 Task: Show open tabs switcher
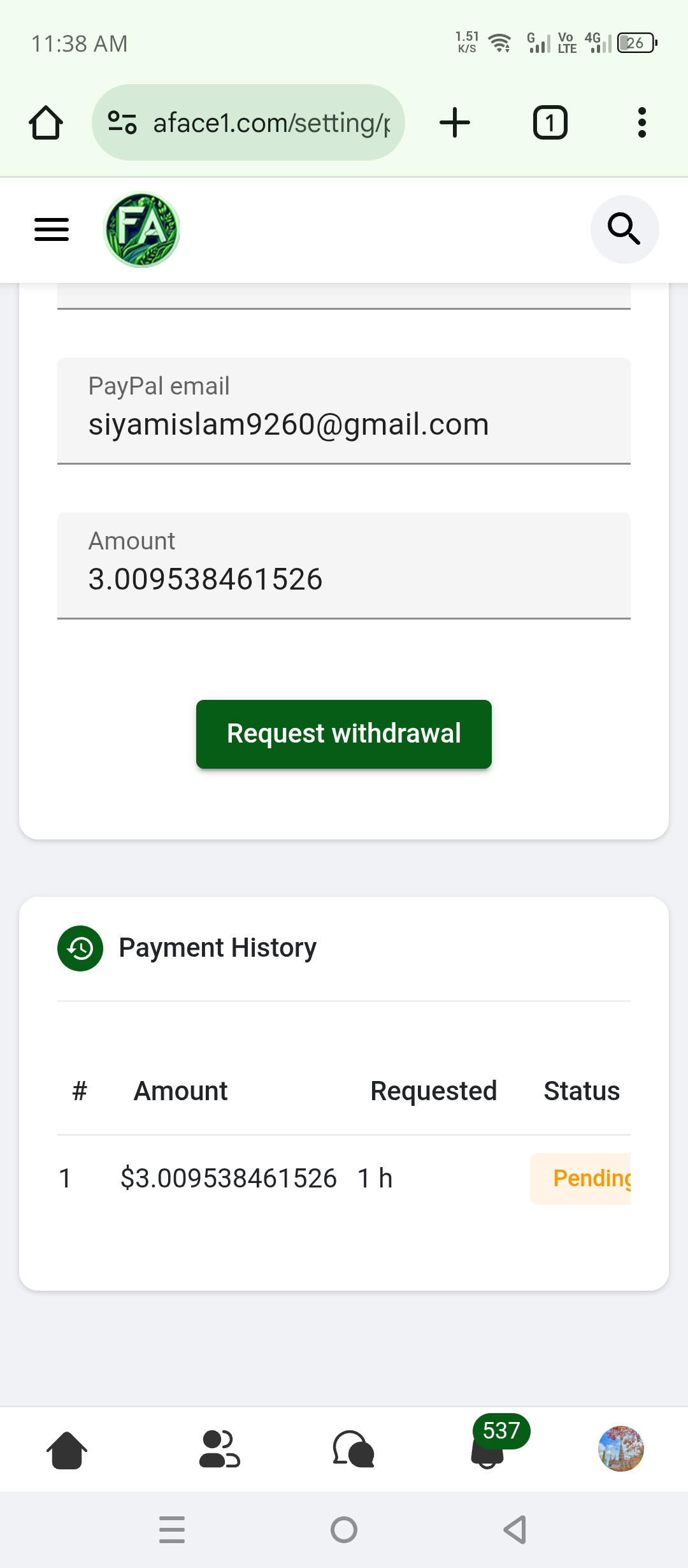coord(550,122)
